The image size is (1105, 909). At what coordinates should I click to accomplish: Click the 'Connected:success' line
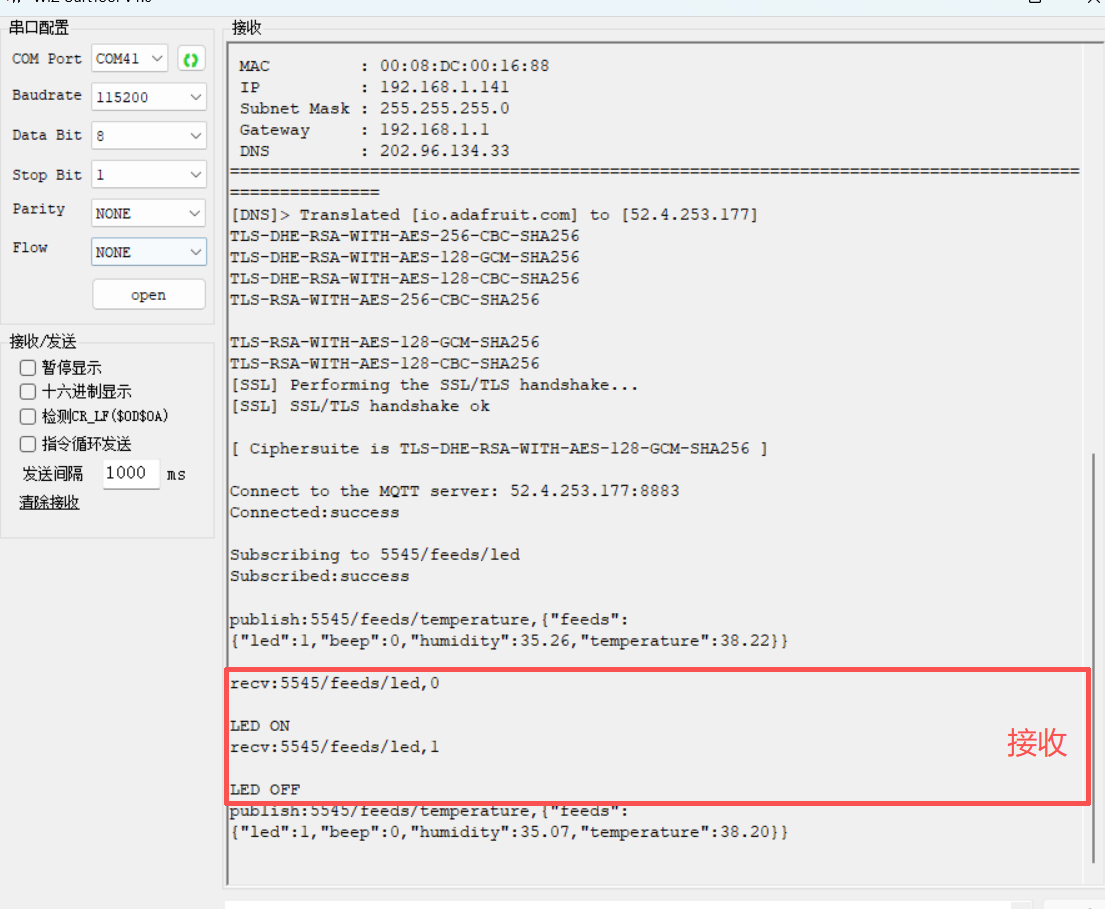314,512
